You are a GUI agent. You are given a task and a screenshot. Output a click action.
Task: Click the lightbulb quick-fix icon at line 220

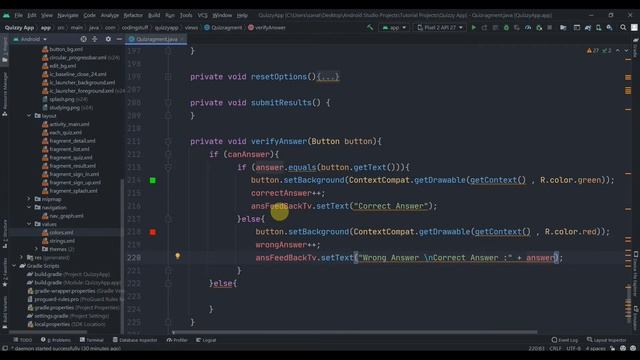coord(178,256)
